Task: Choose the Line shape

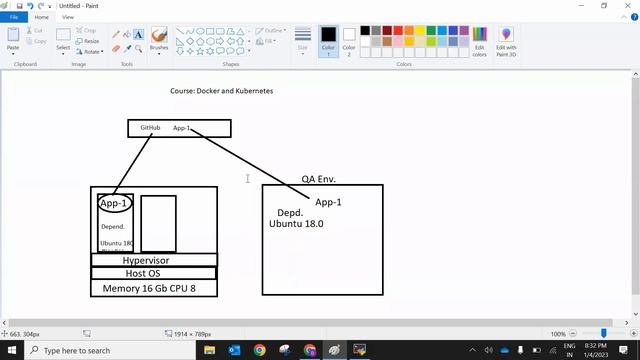Action: pyautogui.click(x=180, y=31)
